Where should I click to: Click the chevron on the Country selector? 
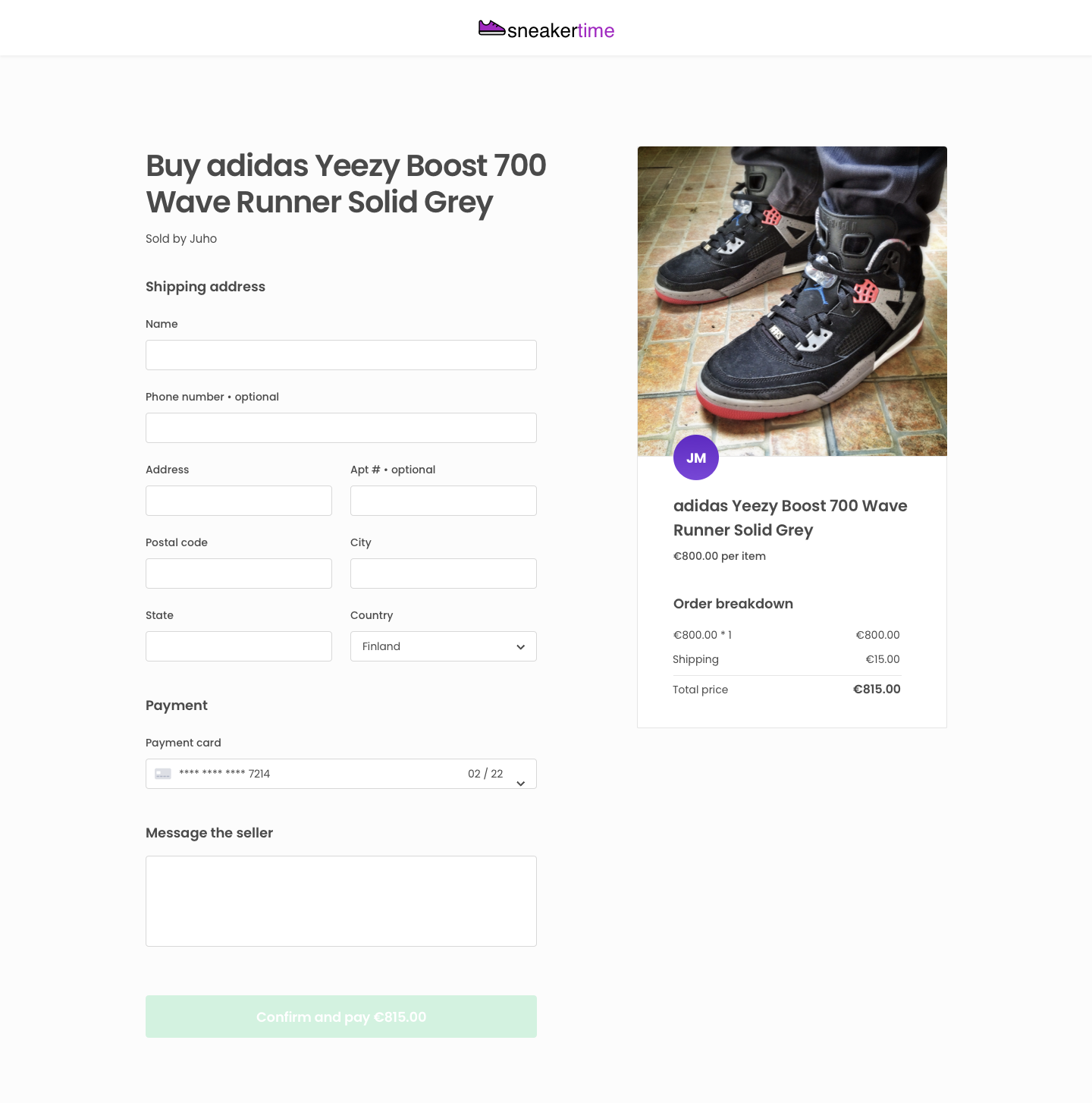[x=520, y=647]
